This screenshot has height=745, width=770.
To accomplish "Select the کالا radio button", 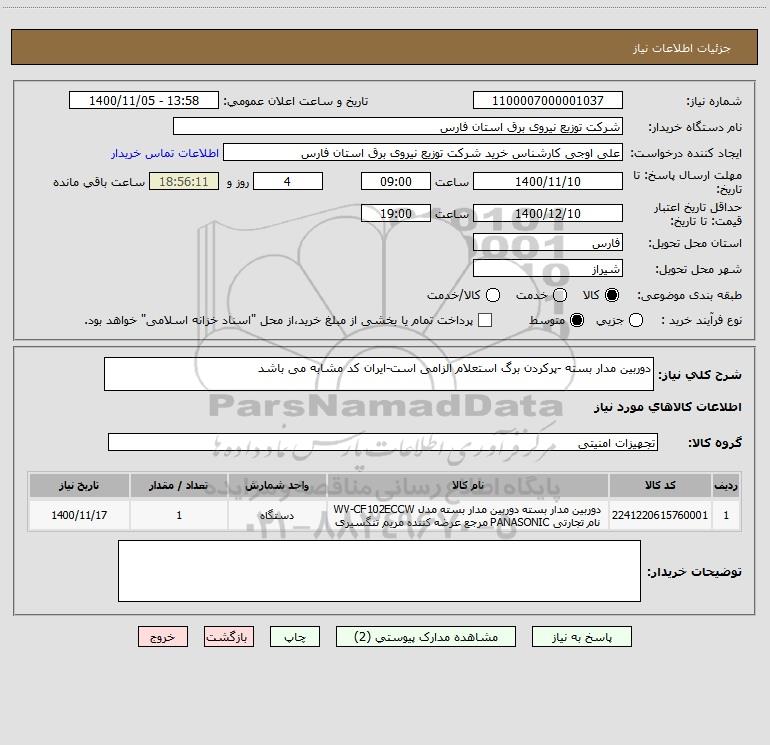I will coord(612,295).
